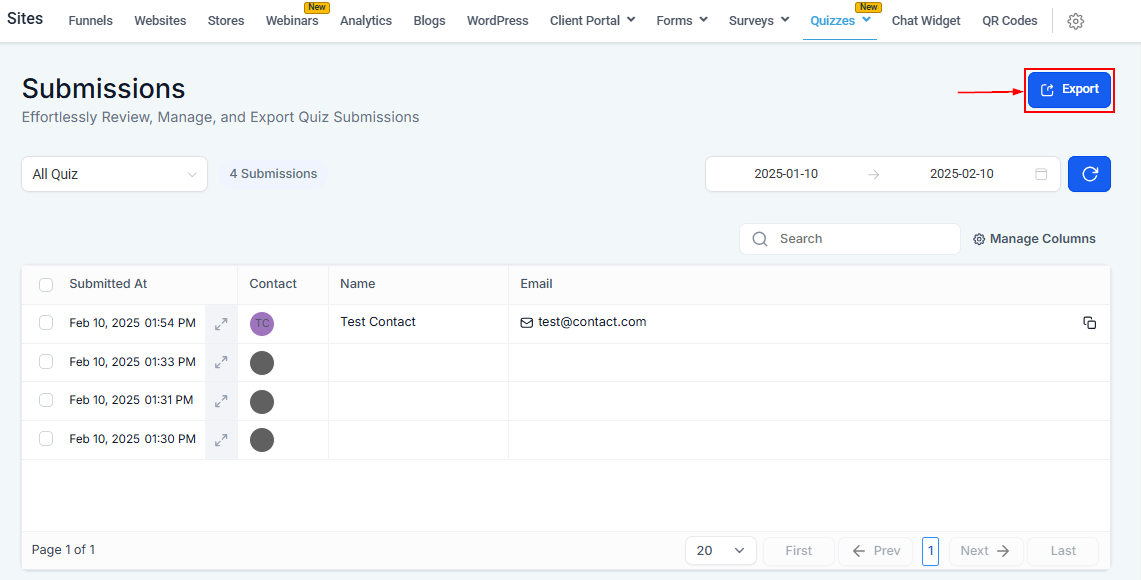Click the Manage Columns gear icon
The height and width of the screenshot is (580, 1141).
point(979,239)
